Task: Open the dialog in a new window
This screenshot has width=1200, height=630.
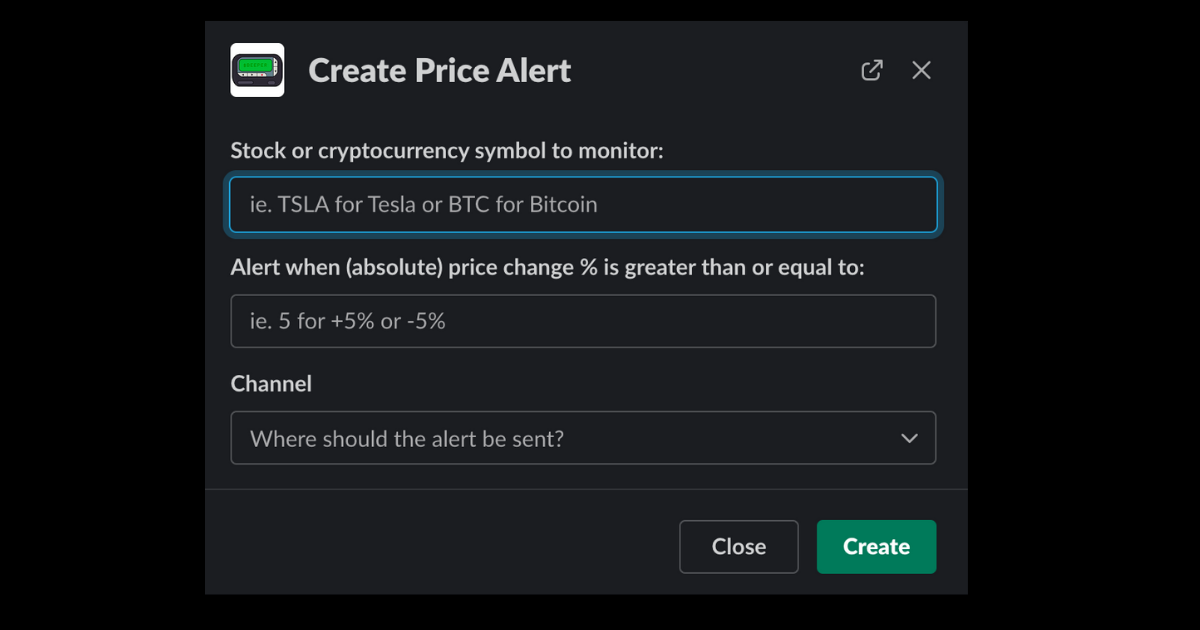Action: [872, 70]
